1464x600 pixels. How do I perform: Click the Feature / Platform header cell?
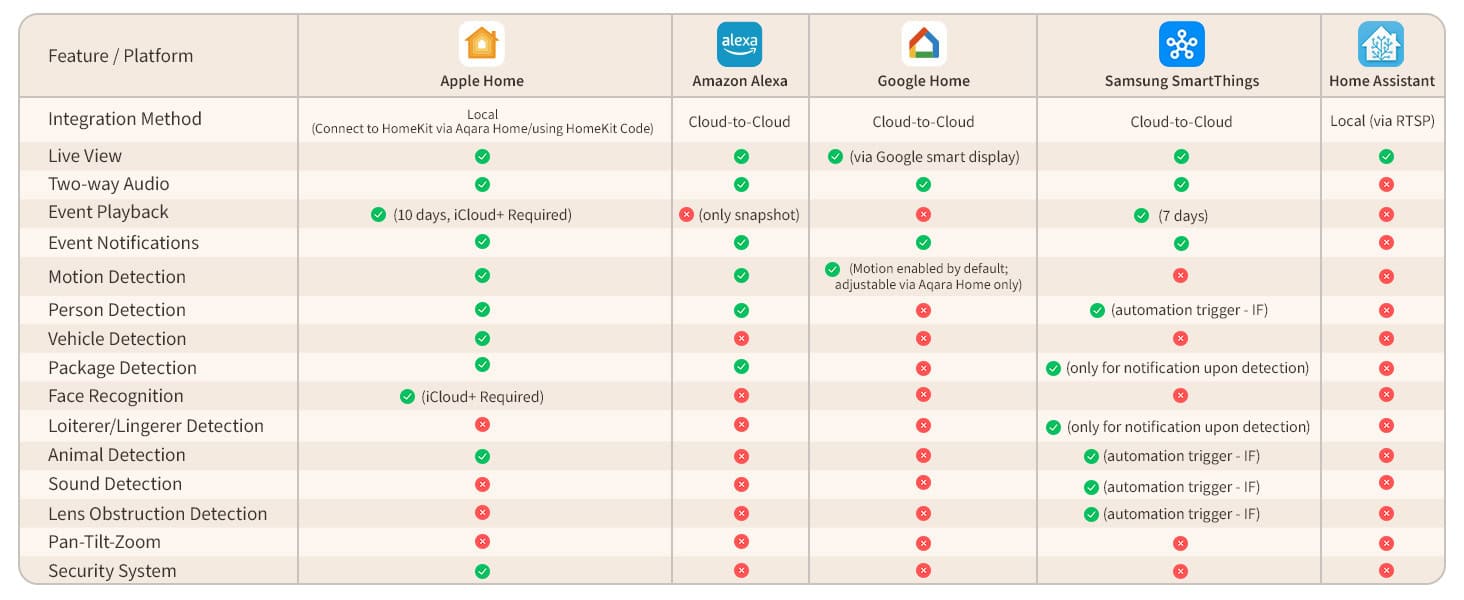click(120, 56)
